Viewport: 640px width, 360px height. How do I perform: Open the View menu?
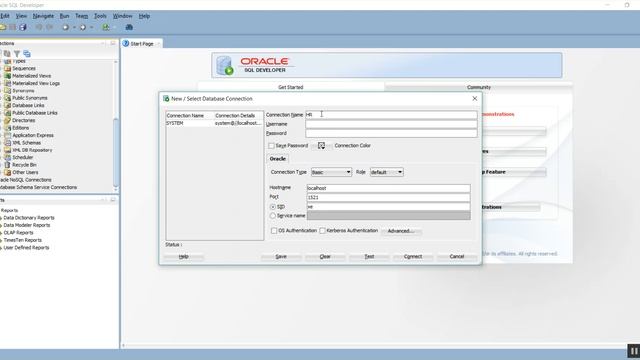21,16
